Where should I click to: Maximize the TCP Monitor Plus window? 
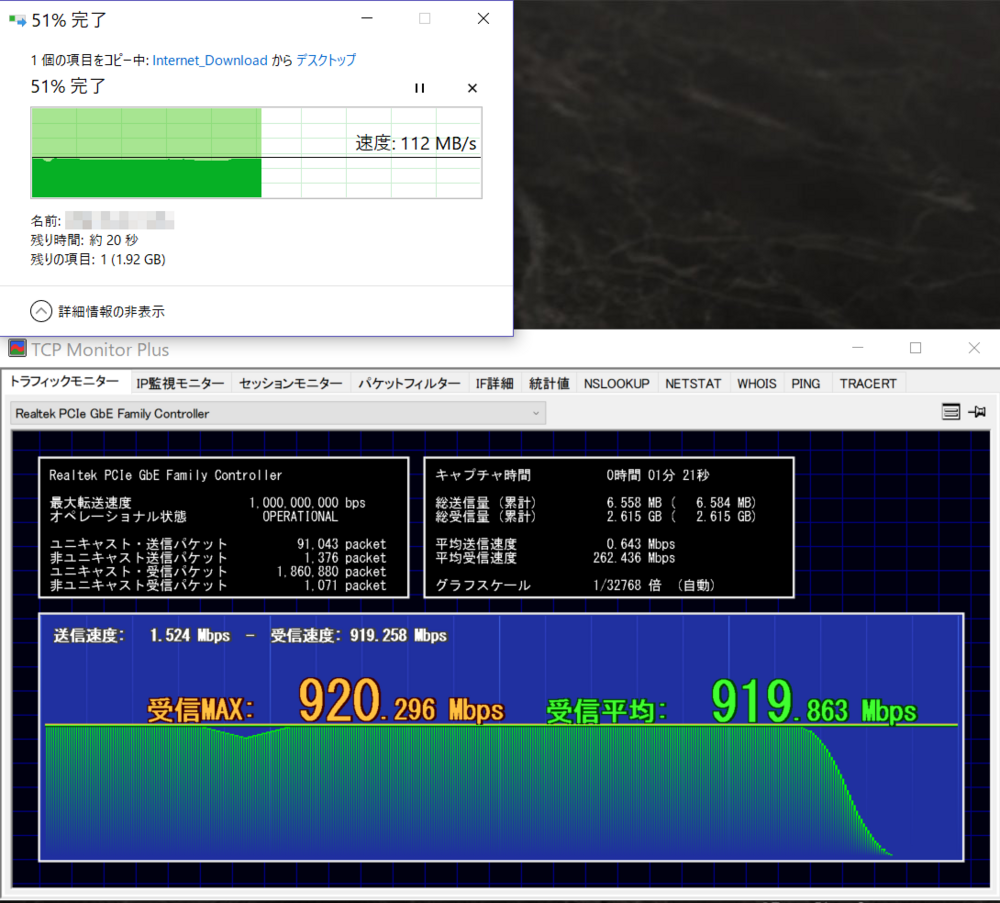click(x=916, y=348)
